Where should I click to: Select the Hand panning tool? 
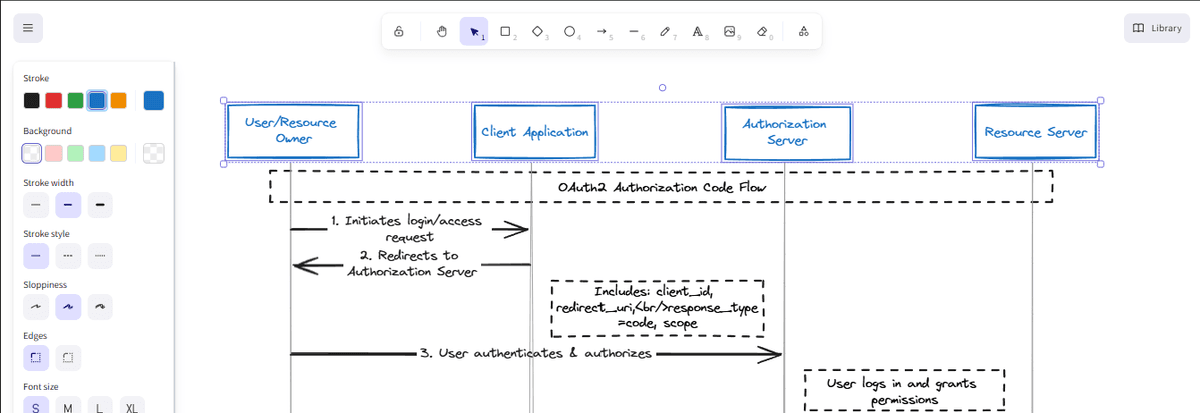(442, 31)
